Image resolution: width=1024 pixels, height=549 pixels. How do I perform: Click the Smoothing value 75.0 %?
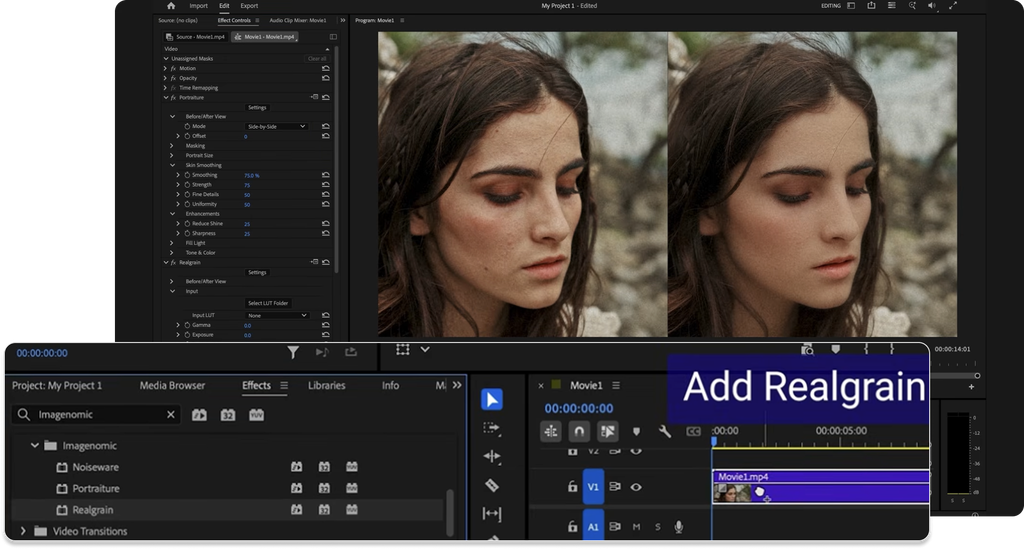251,176
